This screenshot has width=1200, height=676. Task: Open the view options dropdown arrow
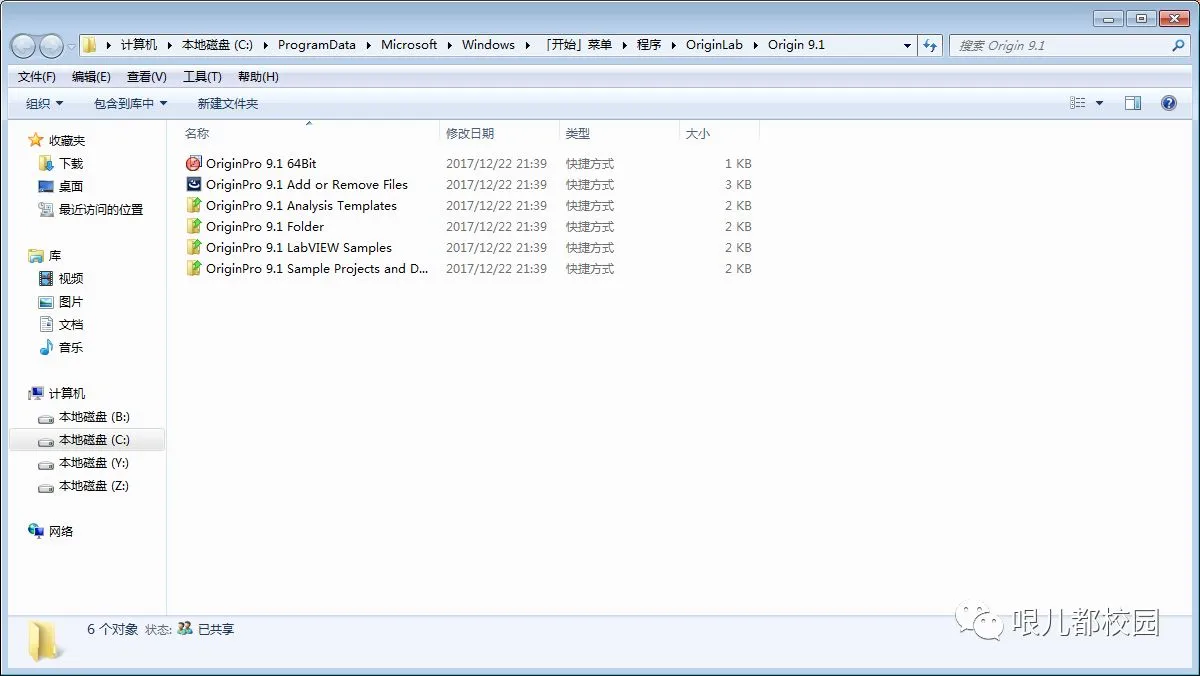click(1099, 103)
